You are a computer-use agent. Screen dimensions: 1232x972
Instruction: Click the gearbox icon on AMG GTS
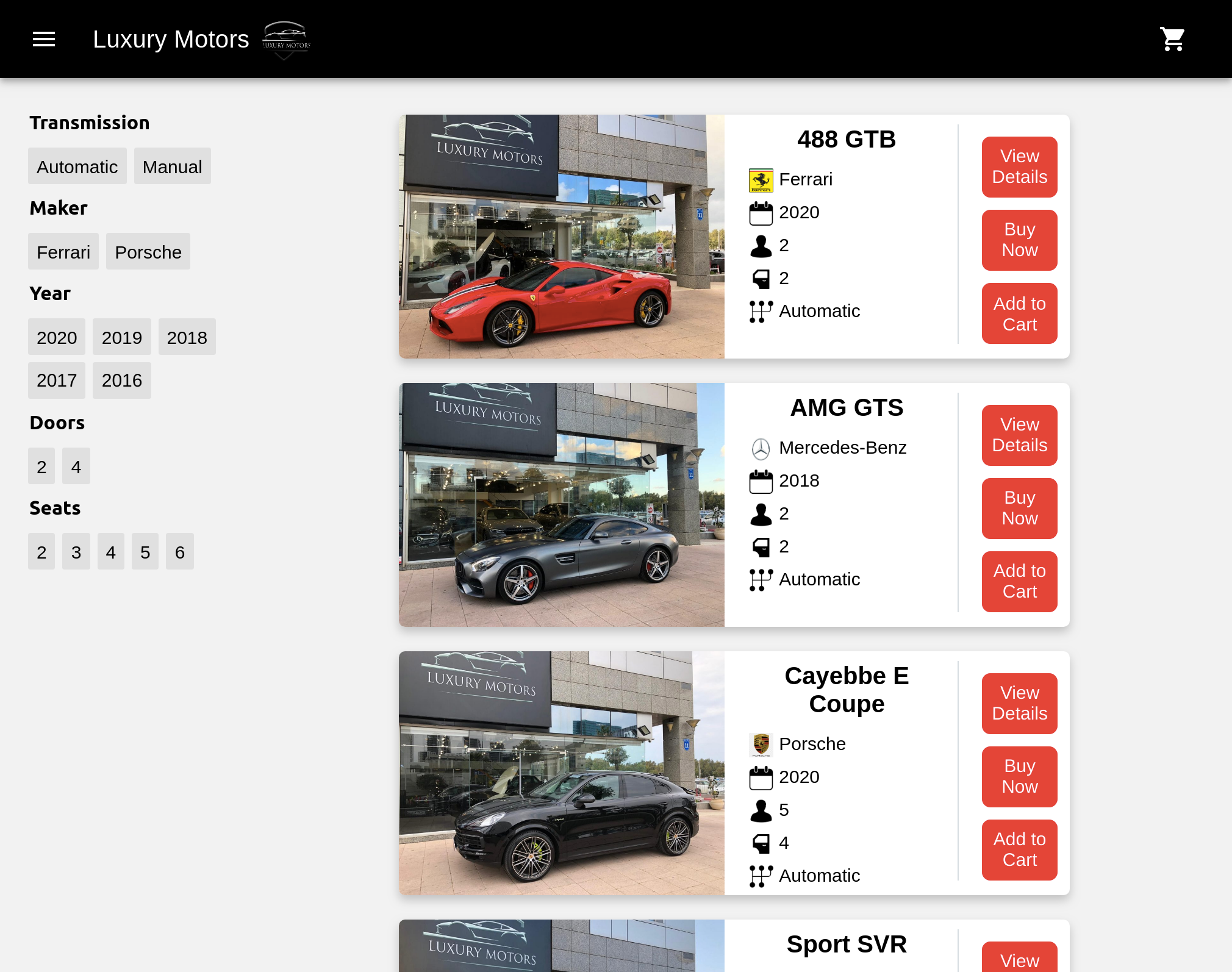761,580
